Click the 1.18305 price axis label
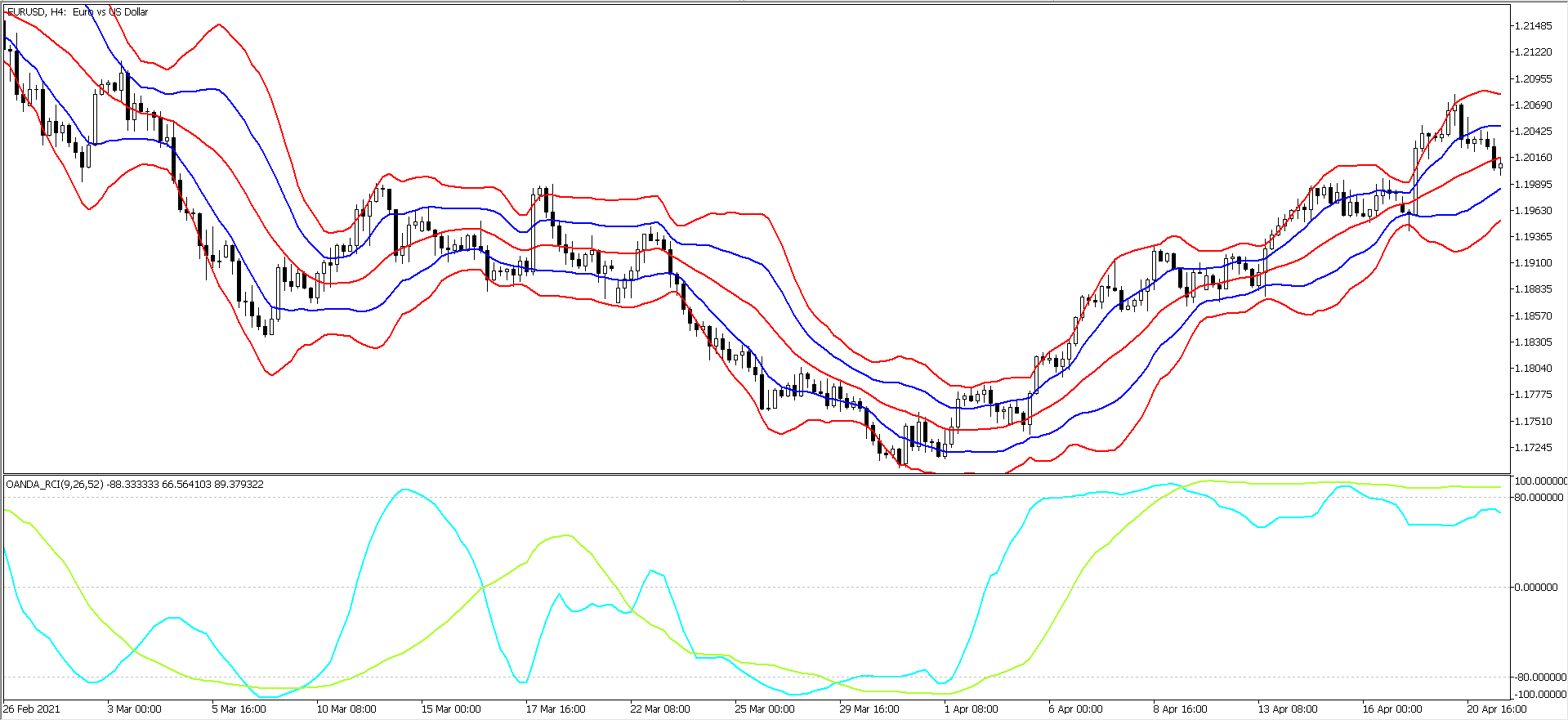 pos(1533,342)
